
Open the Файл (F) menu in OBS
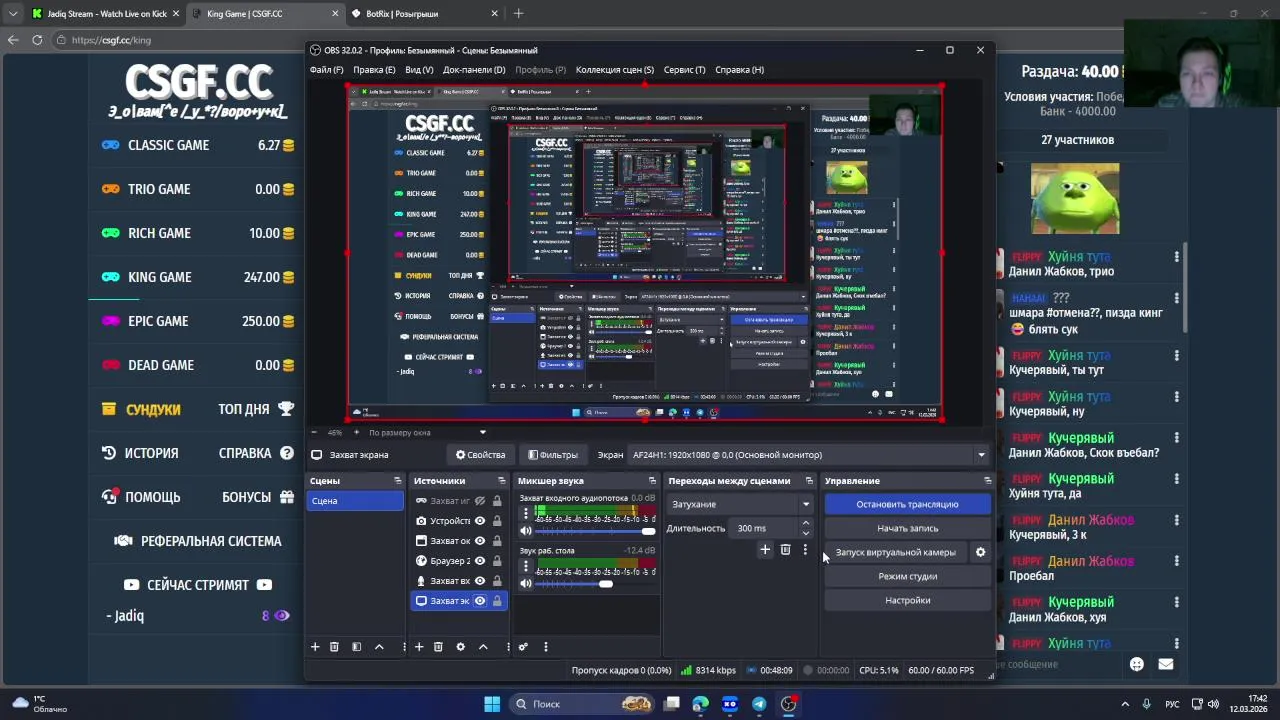327,70
